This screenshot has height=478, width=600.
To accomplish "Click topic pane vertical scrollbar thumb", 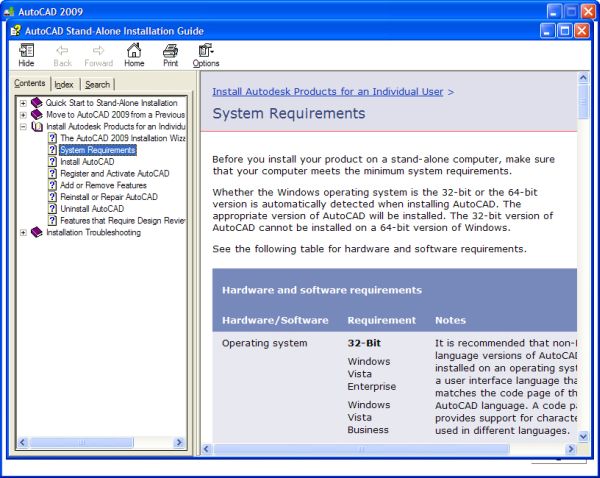I will [583, 102].
